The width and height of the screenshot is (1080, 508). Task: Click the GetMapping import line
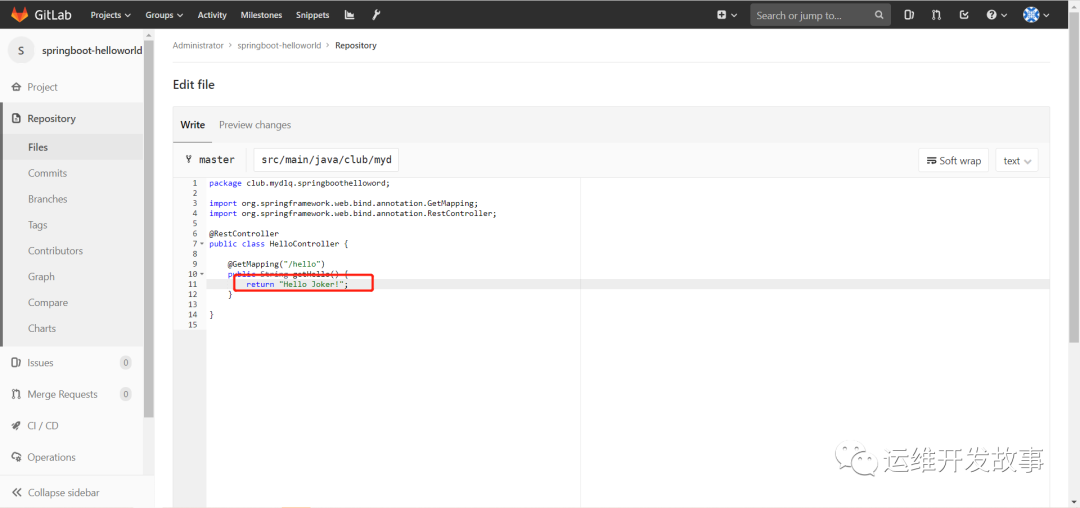pos(344,204)
